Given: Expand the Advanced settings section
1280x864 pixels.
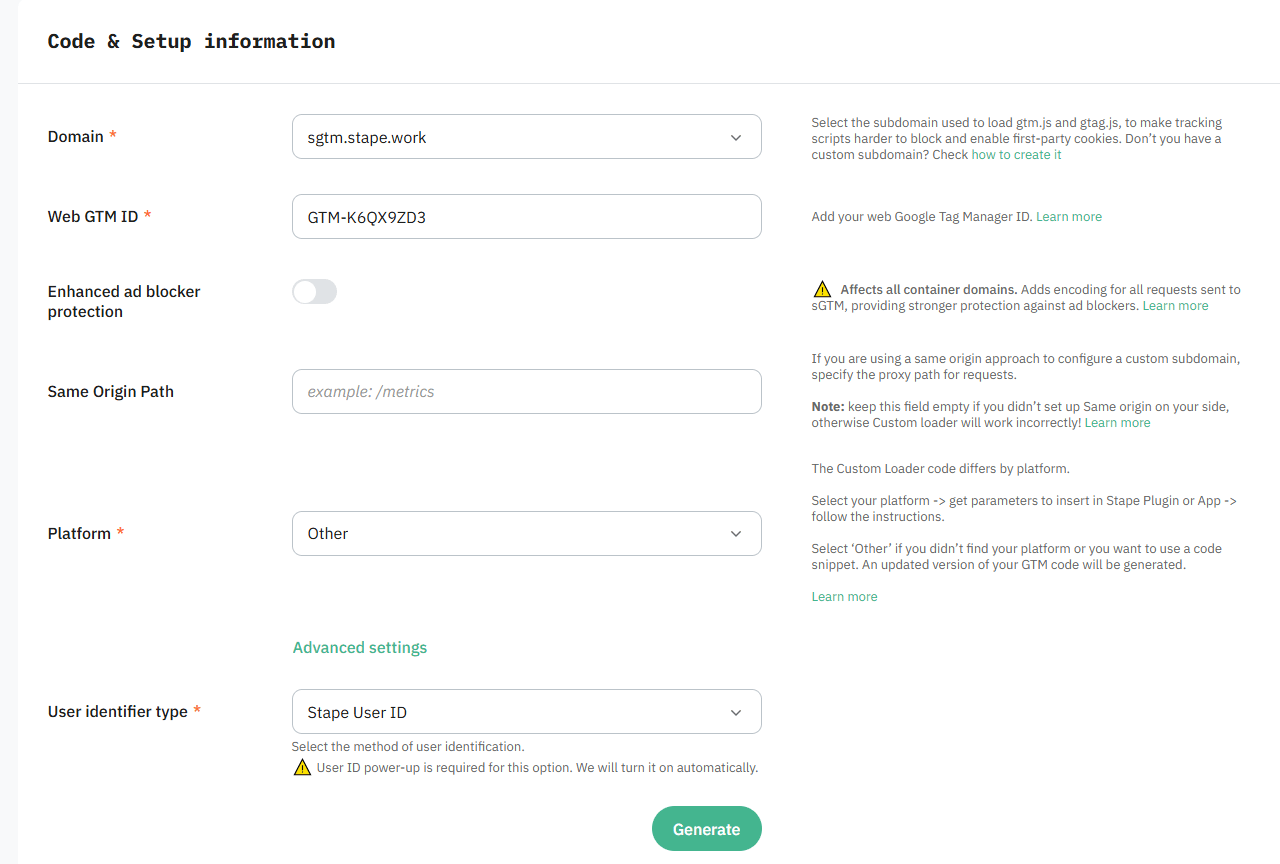Looking at the screenshot, I should click(x=360, y=648).
